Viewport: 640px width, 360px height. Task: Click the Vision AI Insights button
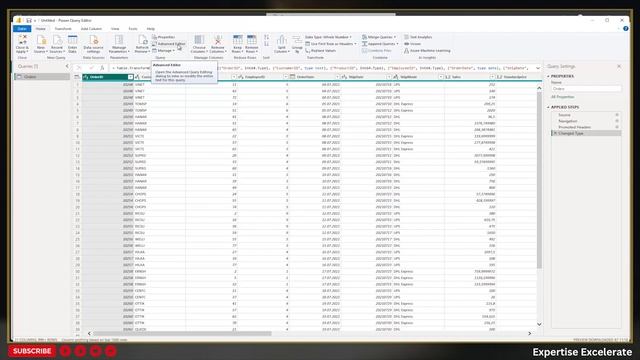[412, 44]
